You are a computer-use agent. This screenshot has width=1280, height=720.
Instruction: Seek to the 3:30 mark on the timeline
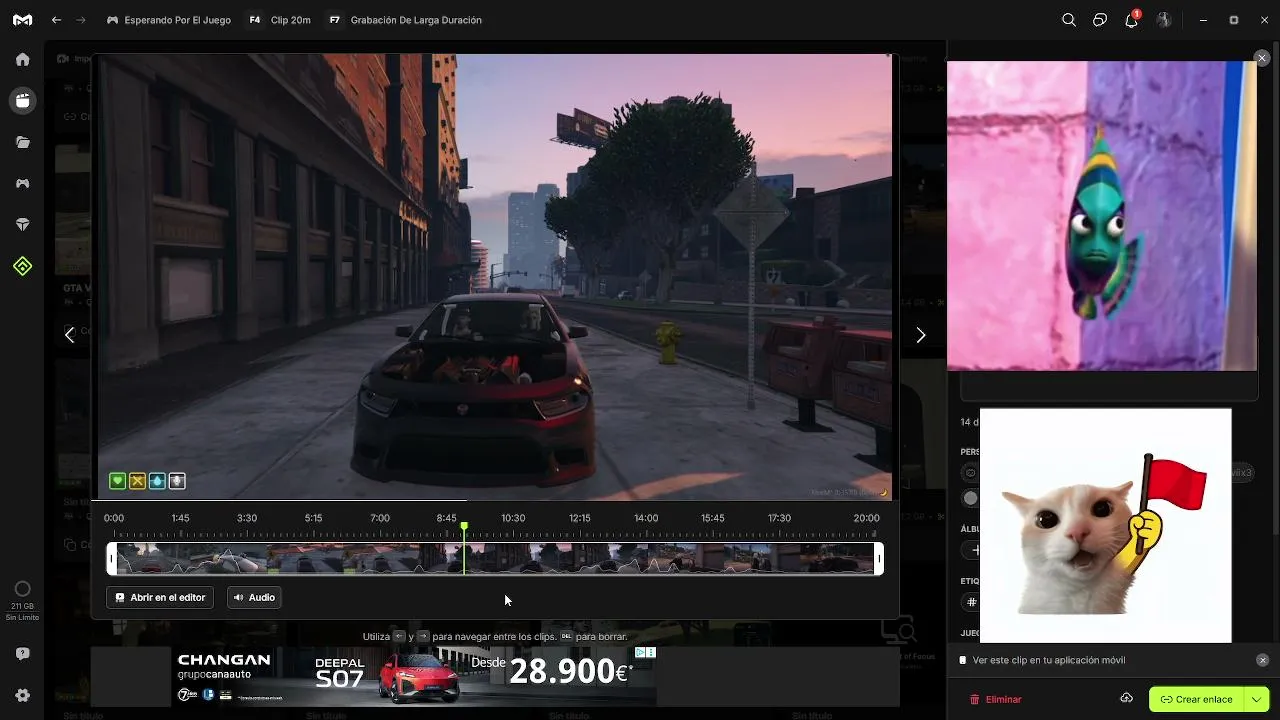coord(247,518)
